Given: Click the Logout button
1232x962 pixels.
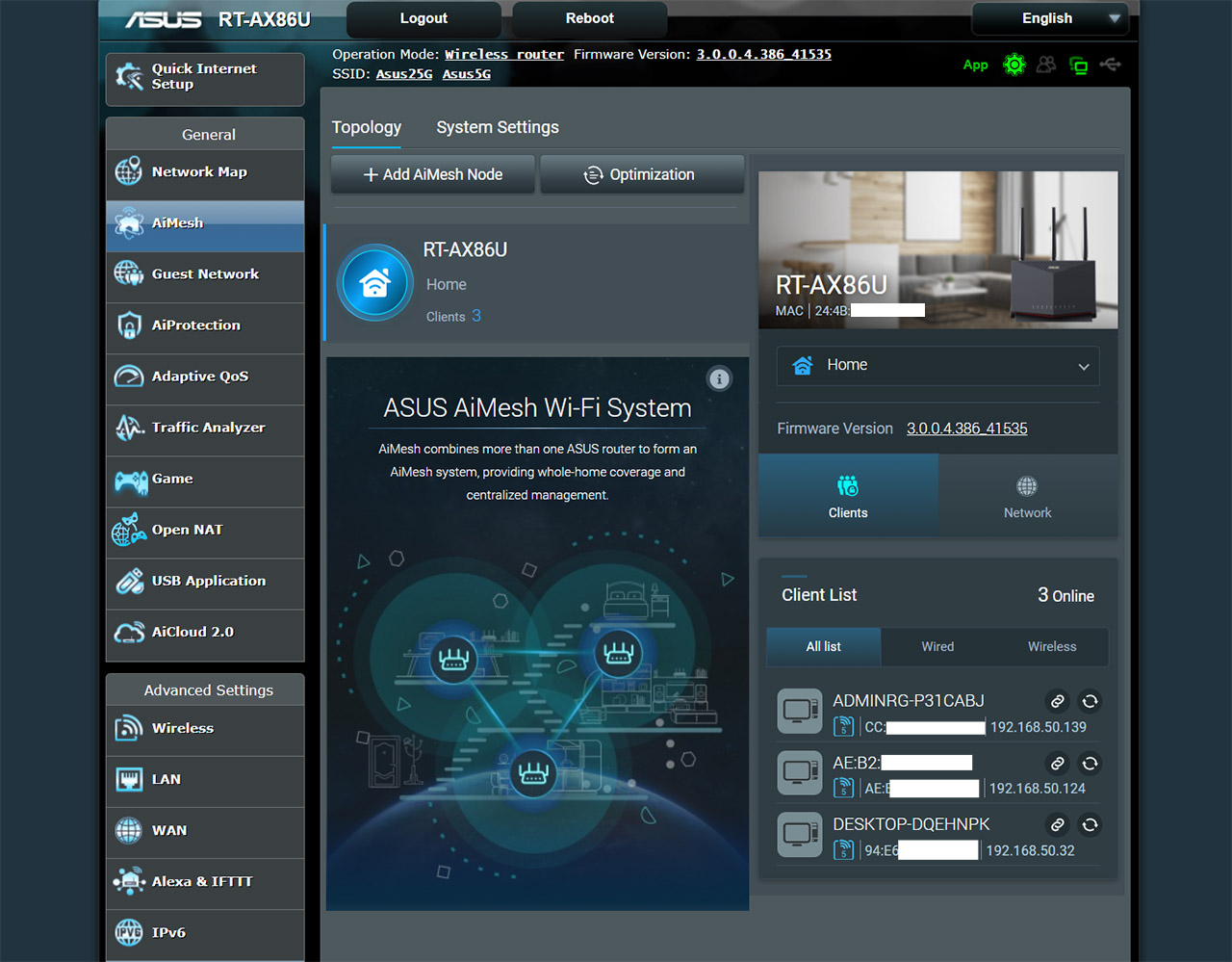Looking at the screenshot, I should [423, 18].
